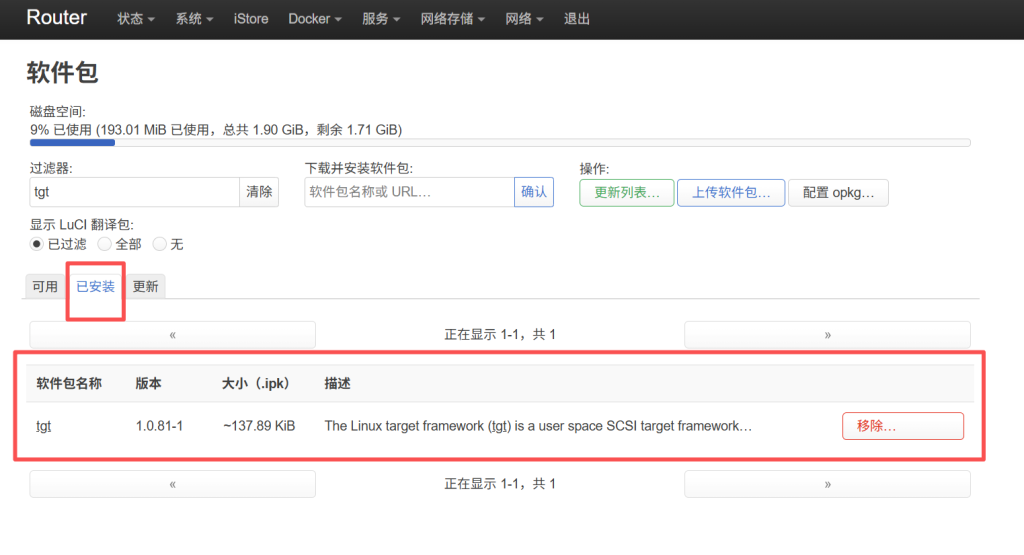Click the Router brand logo
1024x555 pixels.
pyautogui.click(x=56, y=18)
